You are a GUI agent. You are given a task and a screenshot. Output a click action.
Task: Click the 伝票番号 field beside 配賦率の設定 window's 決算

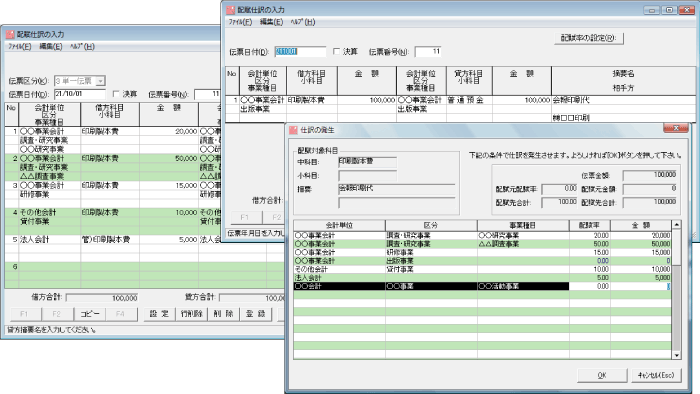click(428, 52)
